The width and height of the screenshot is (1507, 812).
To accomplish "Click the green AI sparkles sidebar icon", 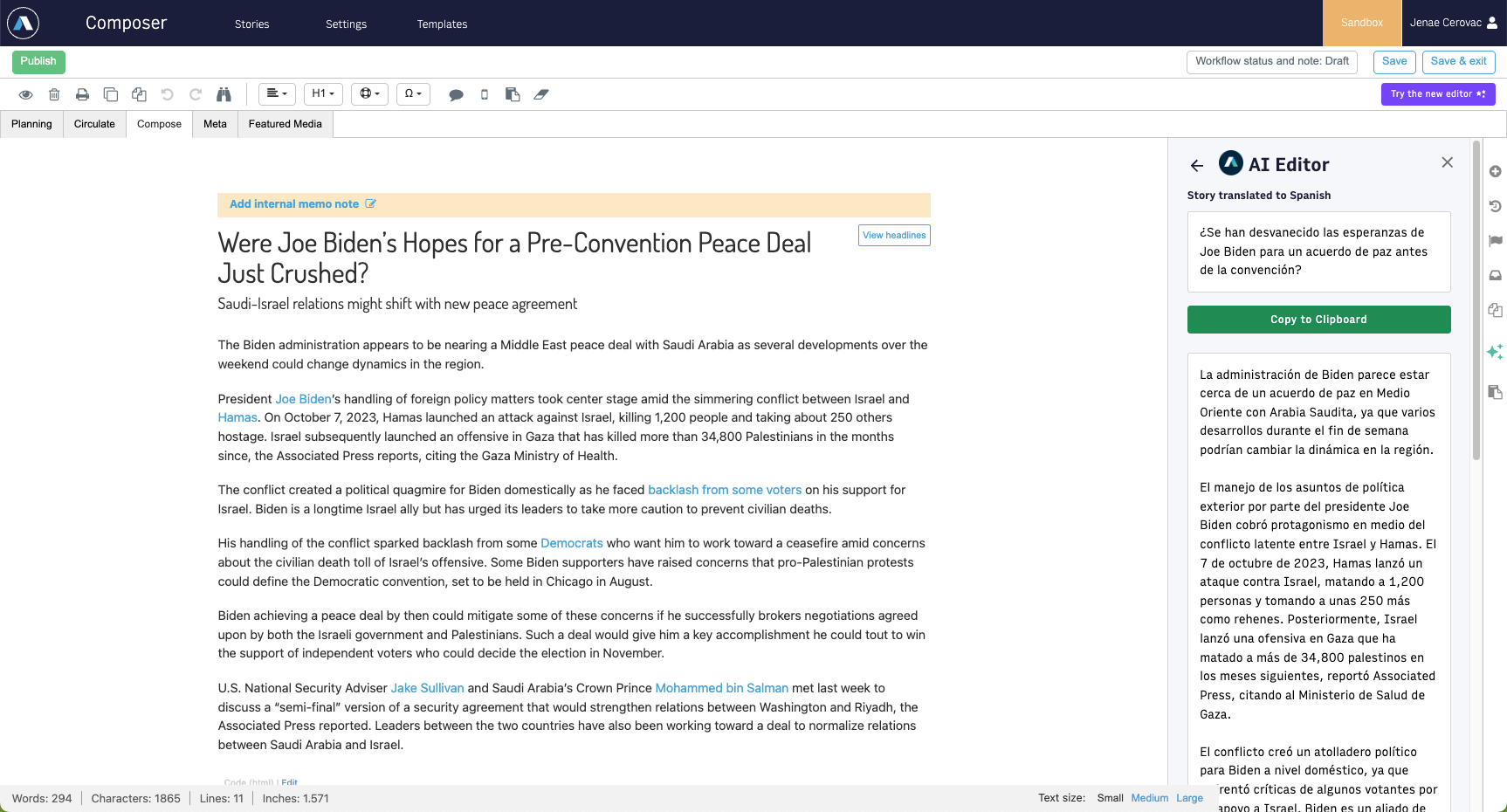I will click(1495, 351).
